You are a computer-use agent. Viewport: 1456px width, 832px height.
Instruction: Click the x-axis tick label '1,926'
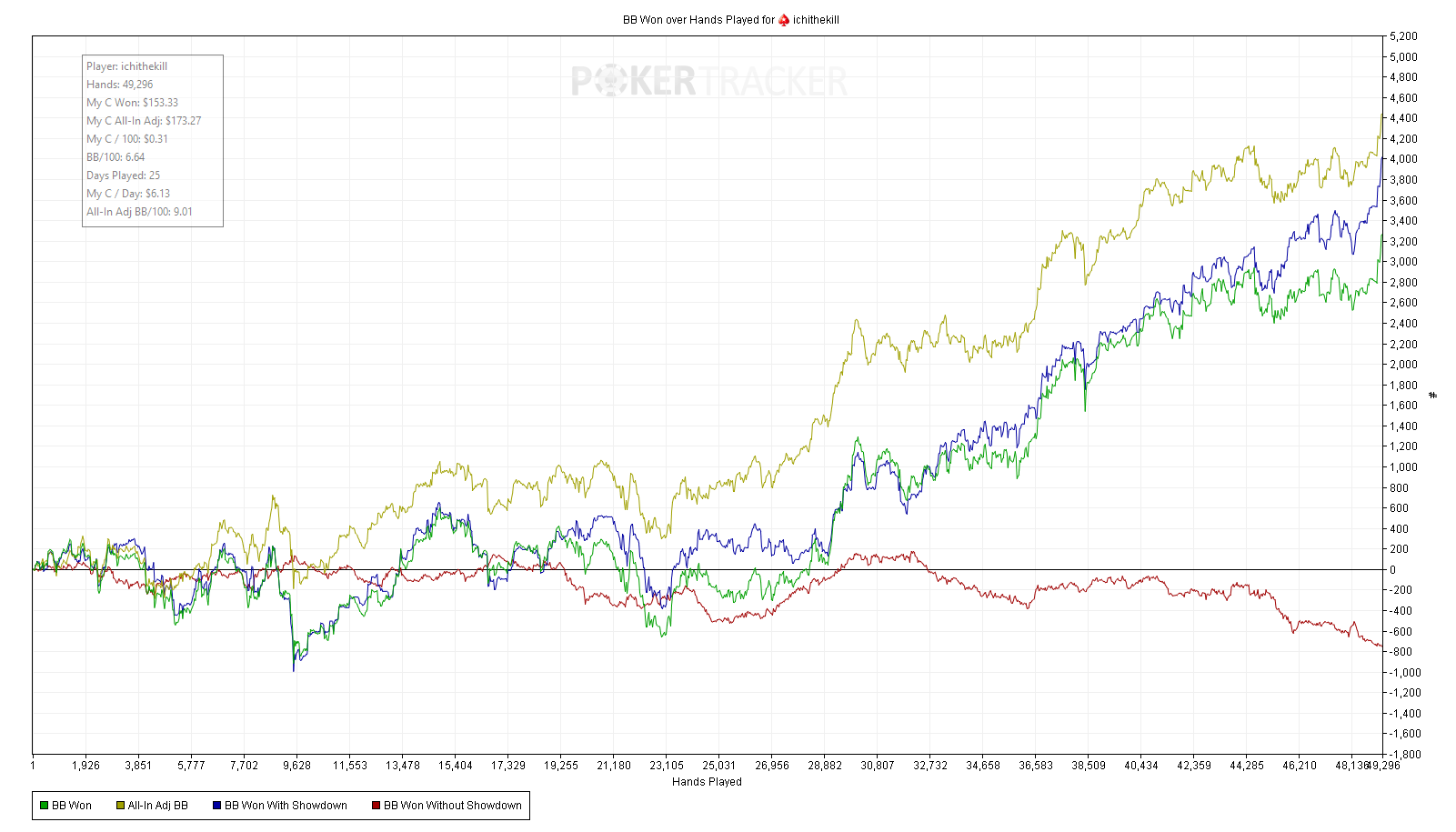(x=85, y=766)
